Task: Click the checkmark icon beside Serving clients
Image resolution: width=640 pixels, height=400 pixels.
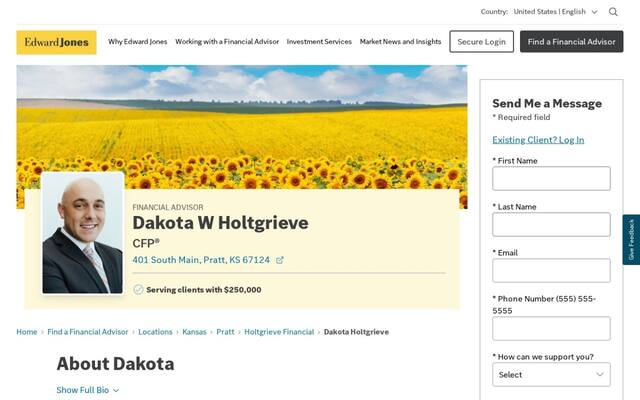Action: click(x=138, y=289)
